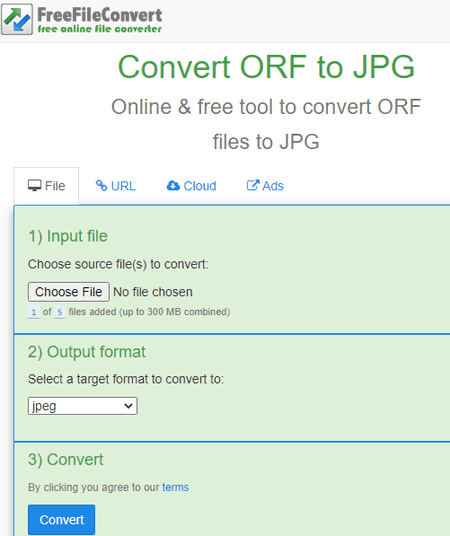
Task: Click the external link icon beside Ads
Action: click(253, 185)
